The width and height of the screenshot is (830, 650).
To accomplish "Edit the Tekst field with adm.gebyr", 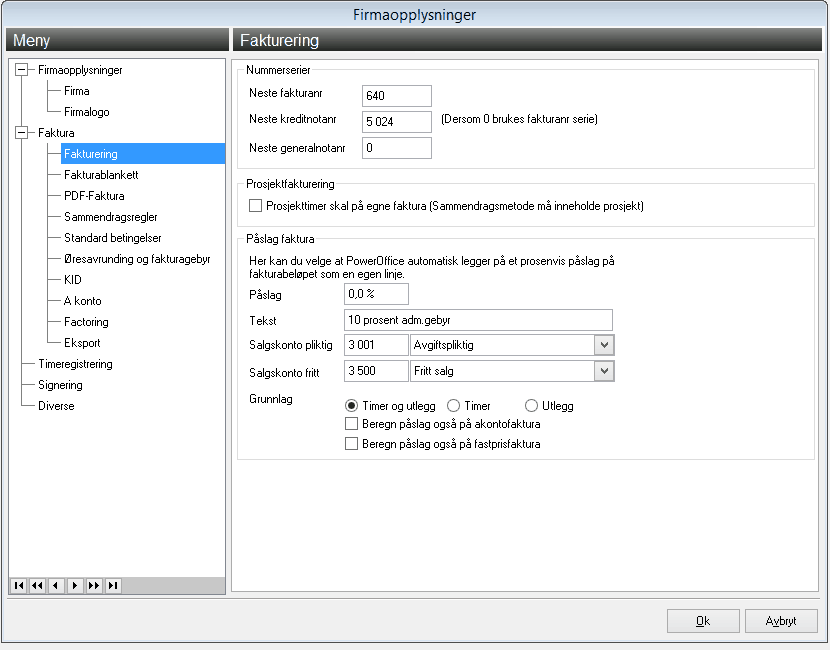I will 479,320.
